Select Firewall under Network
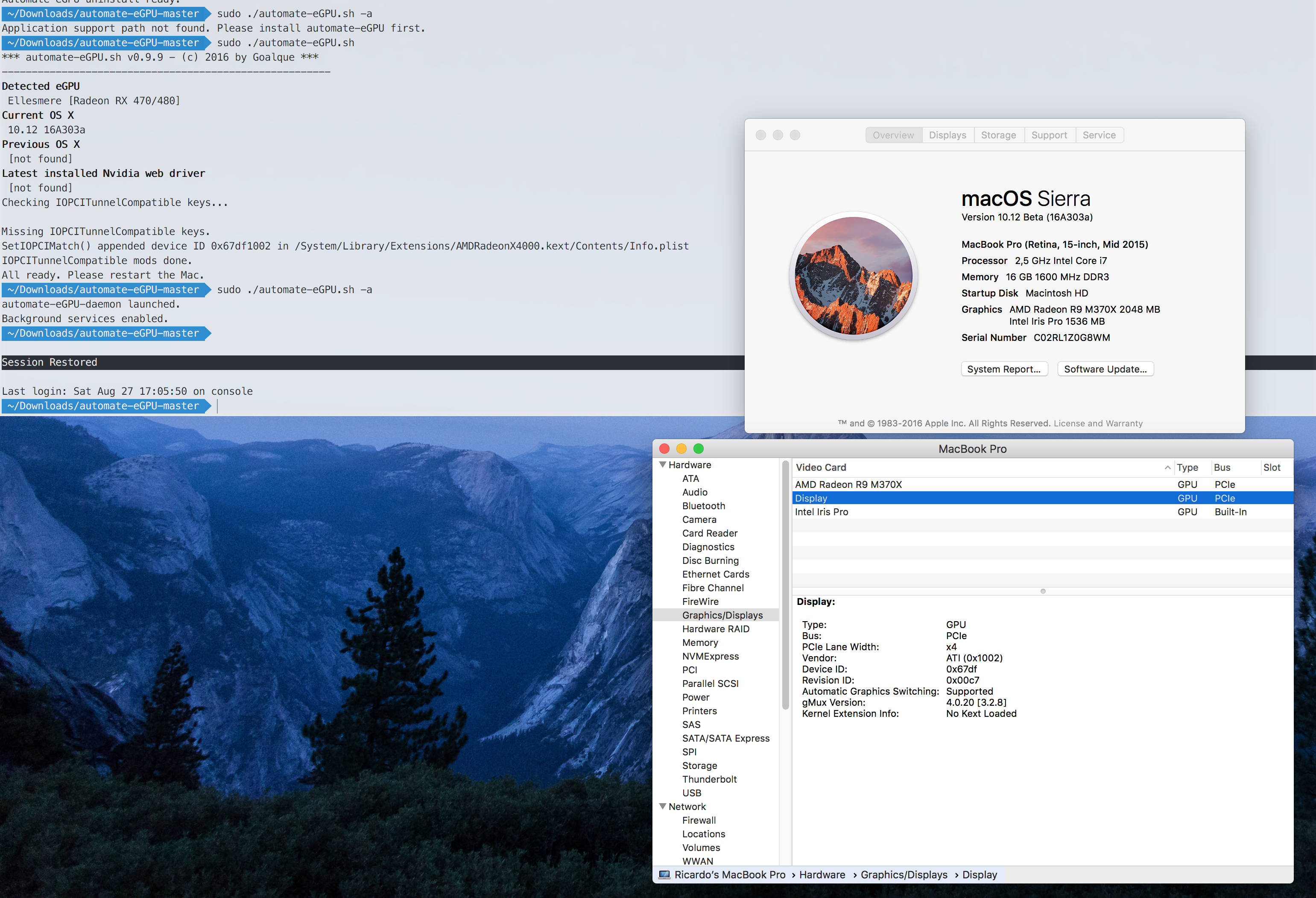This screenshot has height=898, width=1316. 699,820
